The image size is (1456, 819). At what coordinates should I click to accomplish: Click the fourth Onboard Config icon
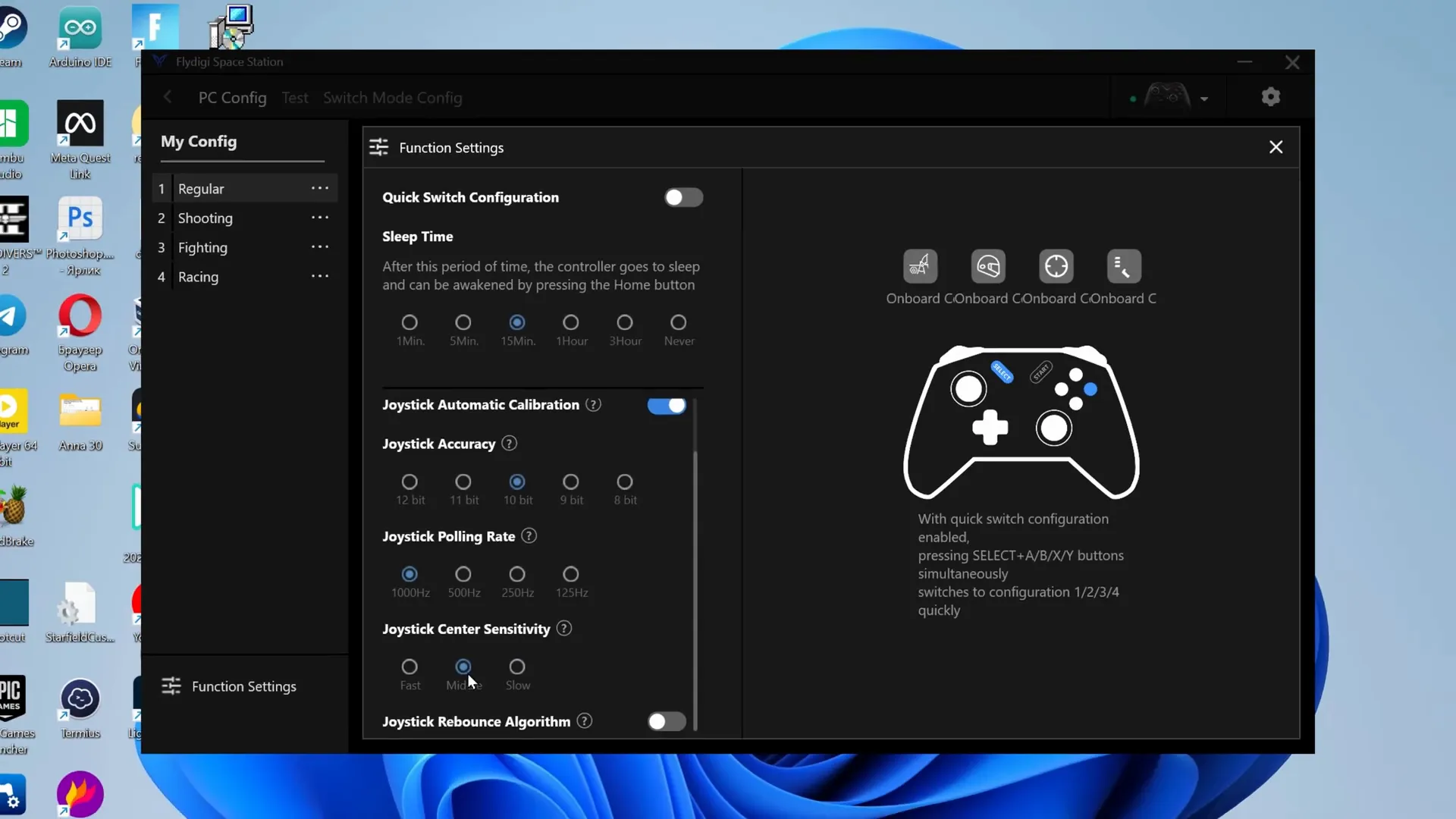point(1124,266)
